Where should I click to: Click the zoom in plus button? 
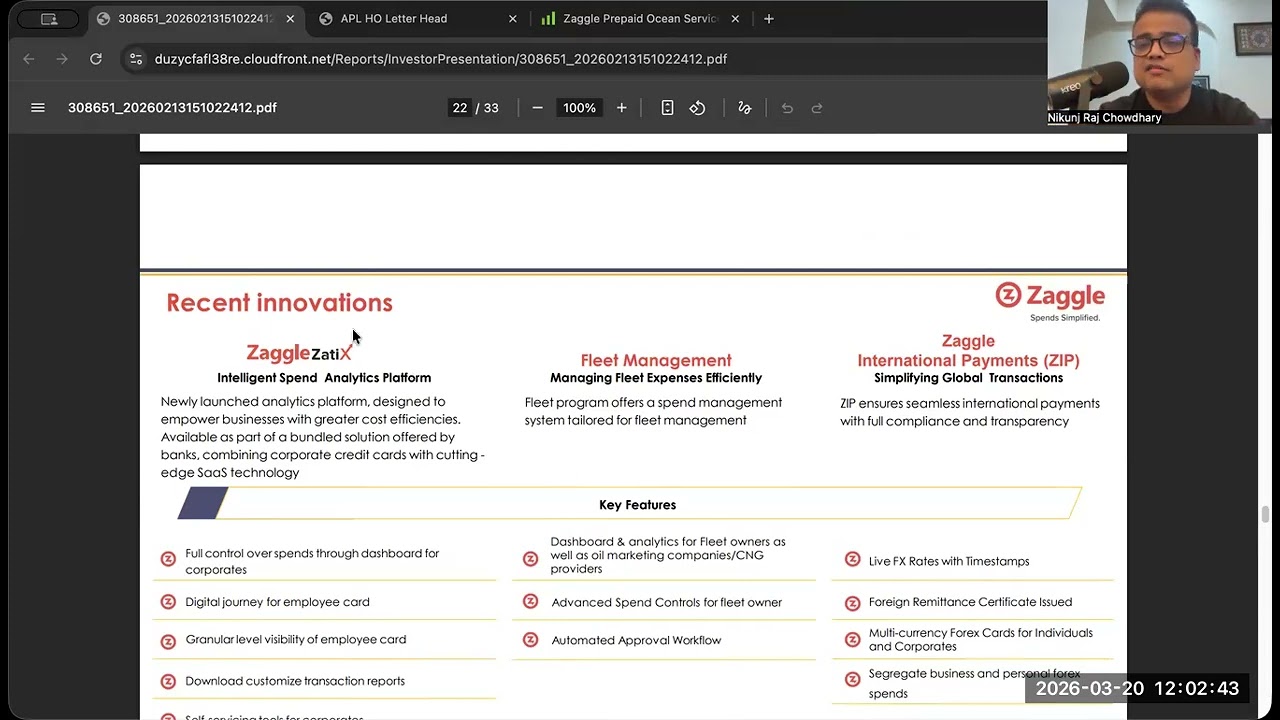(621, 108)
